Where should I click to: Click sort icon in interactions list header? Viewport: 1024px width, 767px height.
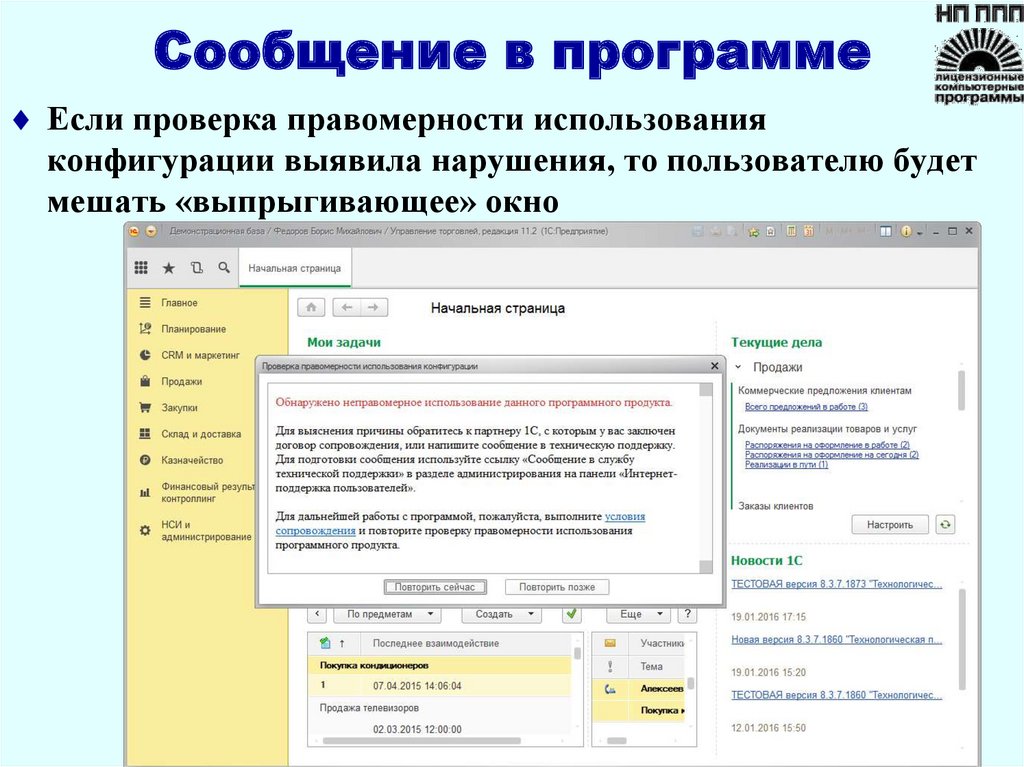(342, 644)
